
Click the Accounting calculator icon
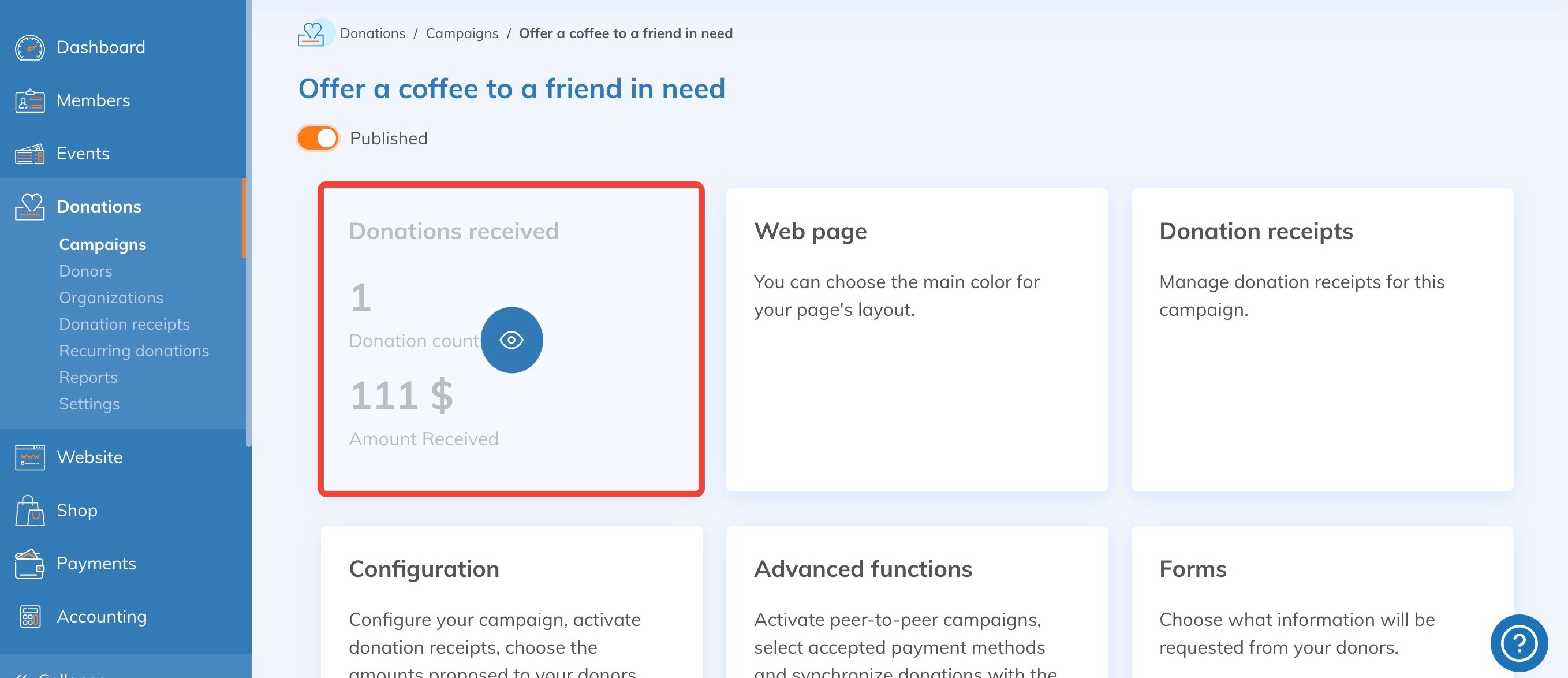29,617
